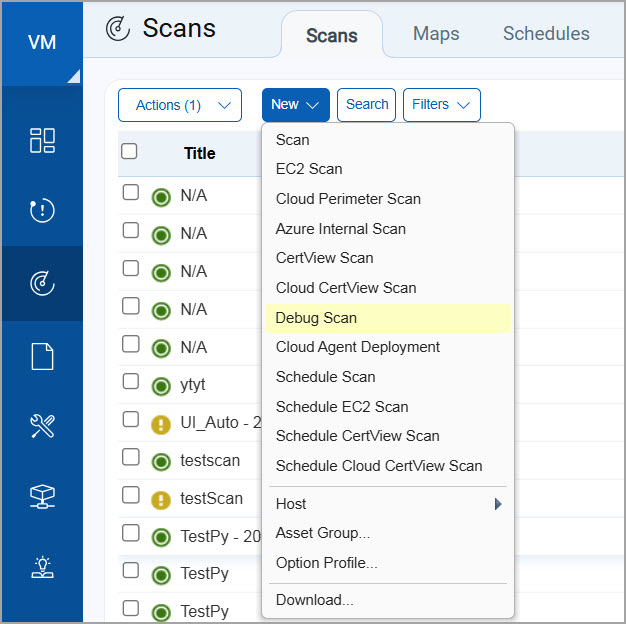This screenshot has height=624, width=626.
Task: Expand the Actions (1) dropdown
Action: pyautogui.click(x=180, y=105)
